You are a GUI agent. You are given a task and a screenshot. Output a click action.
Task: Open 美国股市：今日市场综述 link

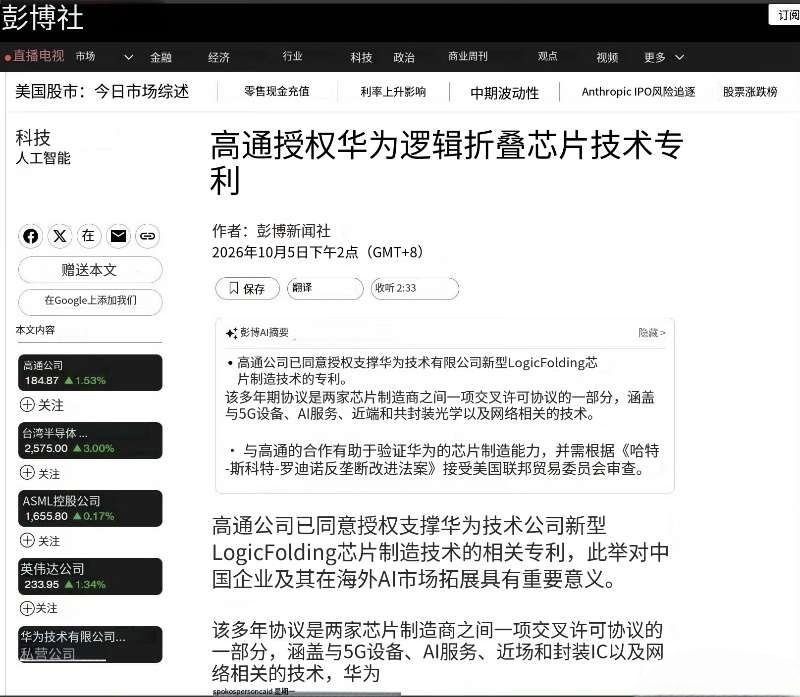coord(102,91)
